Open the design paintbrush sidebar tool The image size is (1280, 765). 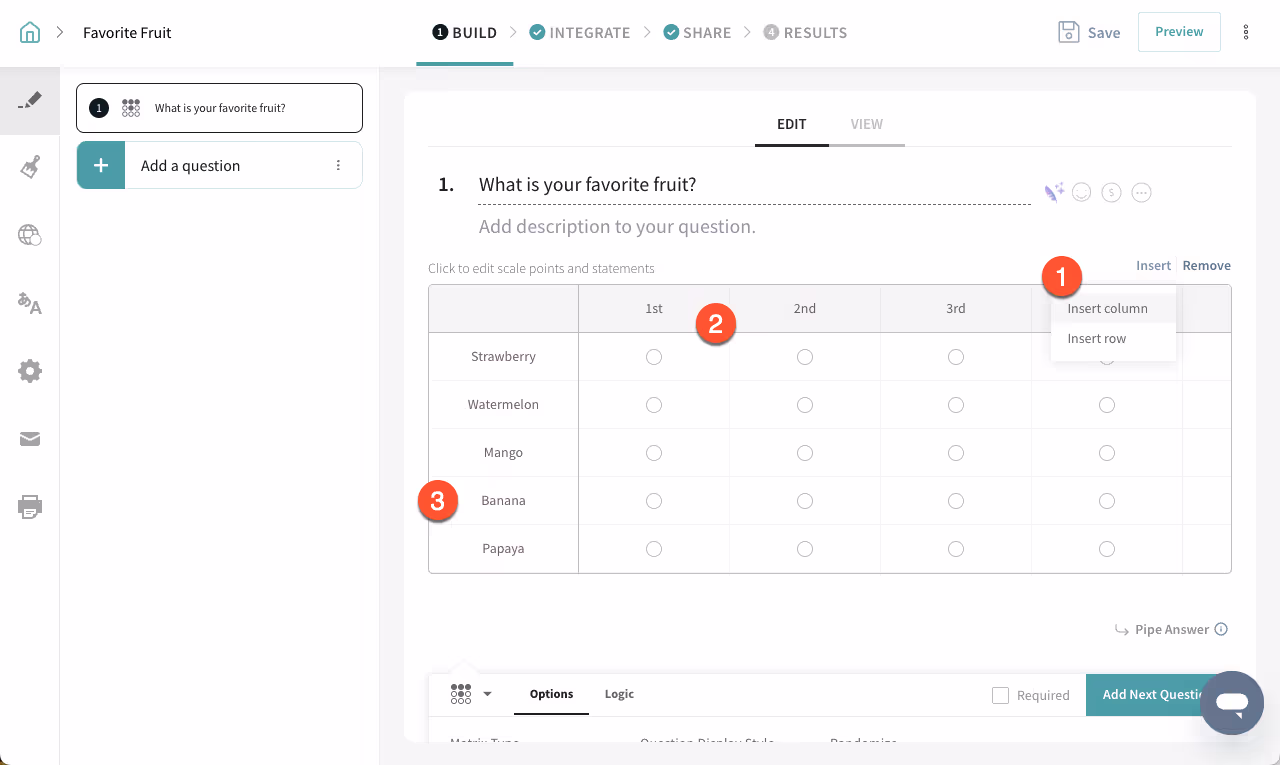30,167
